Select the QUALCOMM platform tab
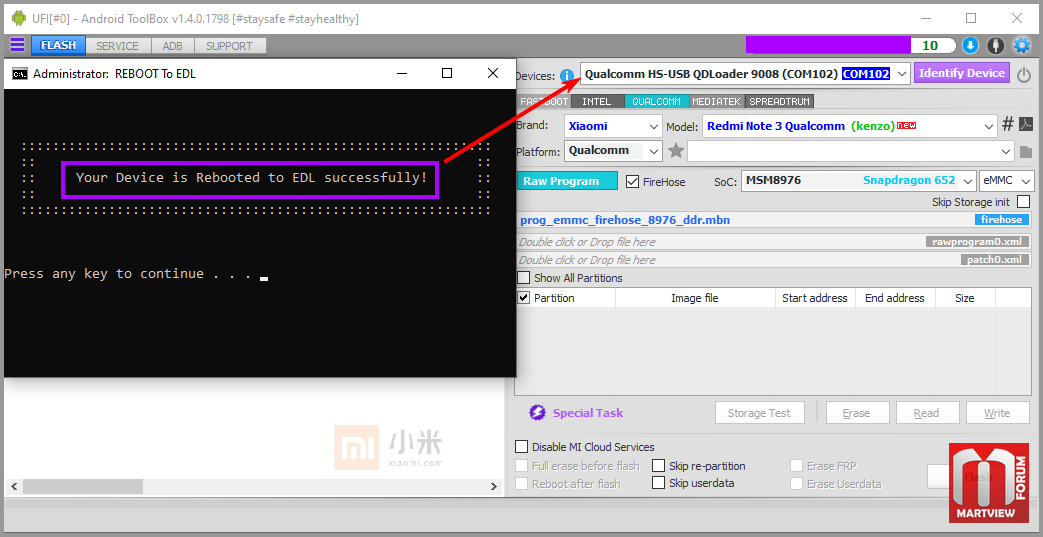 pyautogui.click(x=657, y=102)
